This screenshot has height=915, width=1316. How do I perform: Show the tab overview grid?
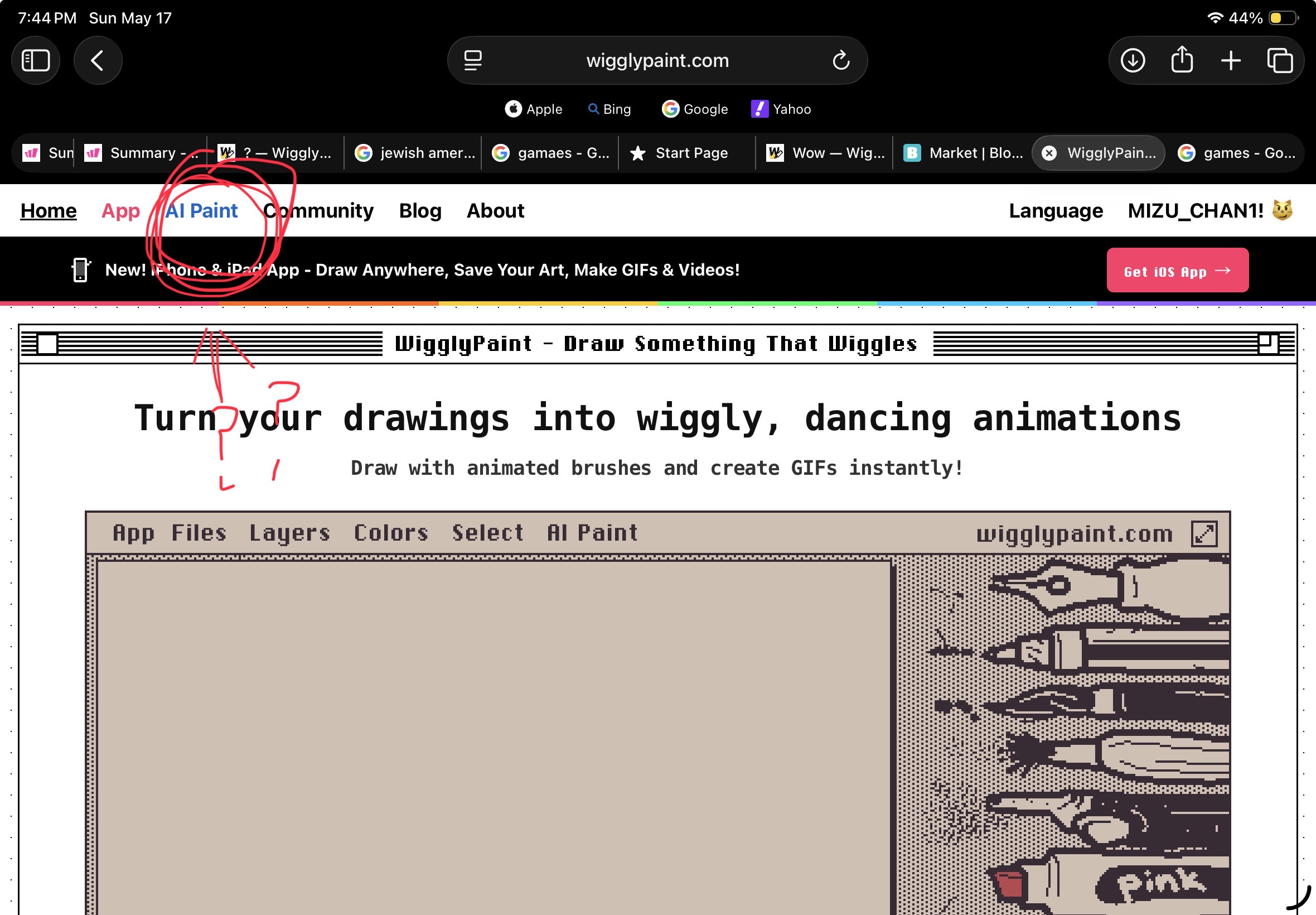click(x=1279, y=60)
